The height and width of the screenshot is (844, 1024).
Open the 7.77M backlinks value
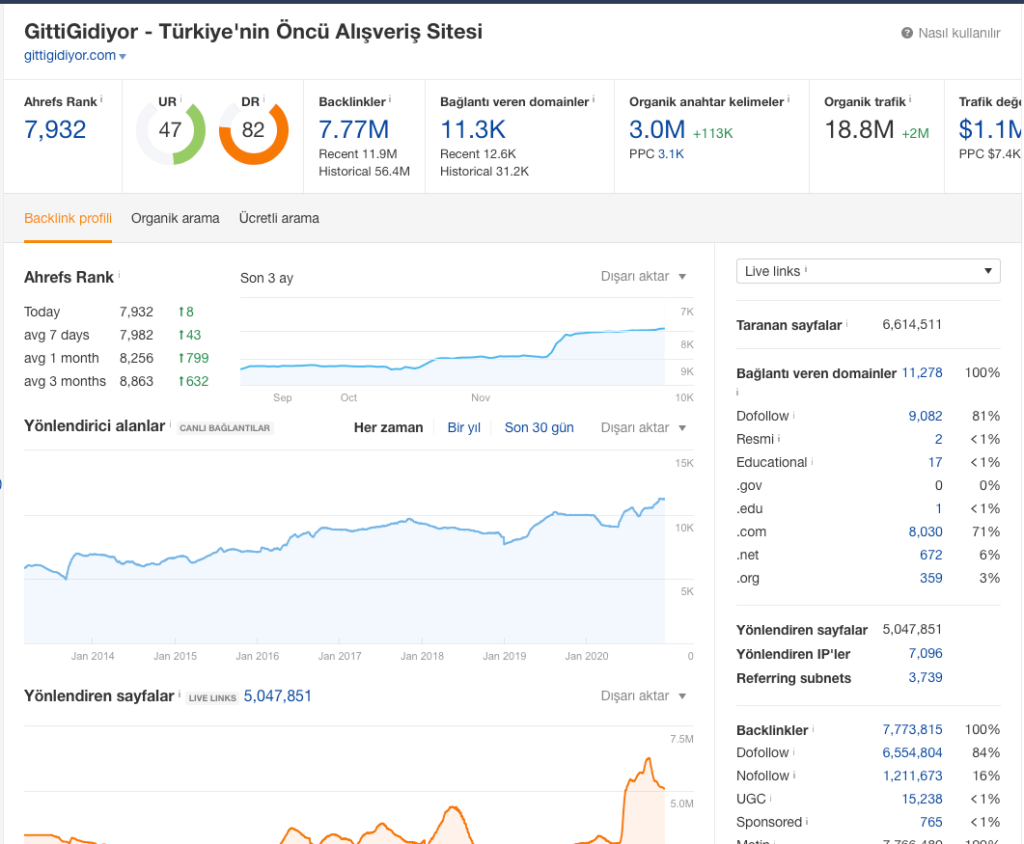353,129
